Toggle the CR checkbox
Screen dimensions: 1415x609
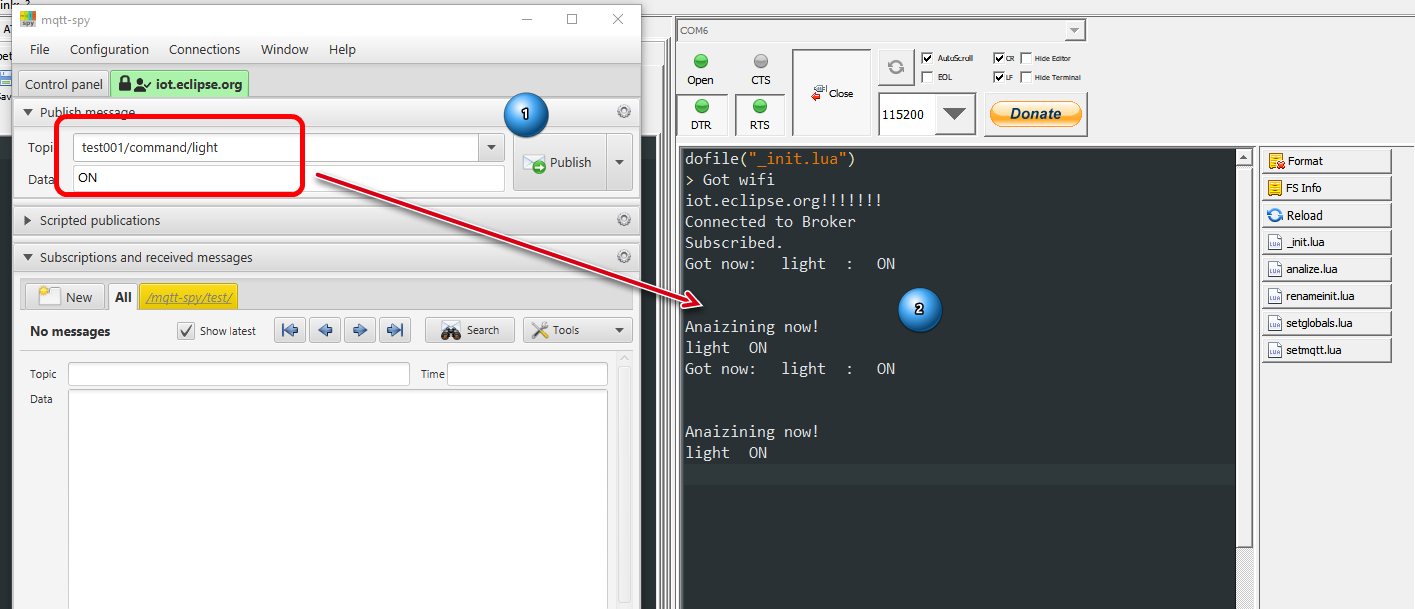click(999, 58)
